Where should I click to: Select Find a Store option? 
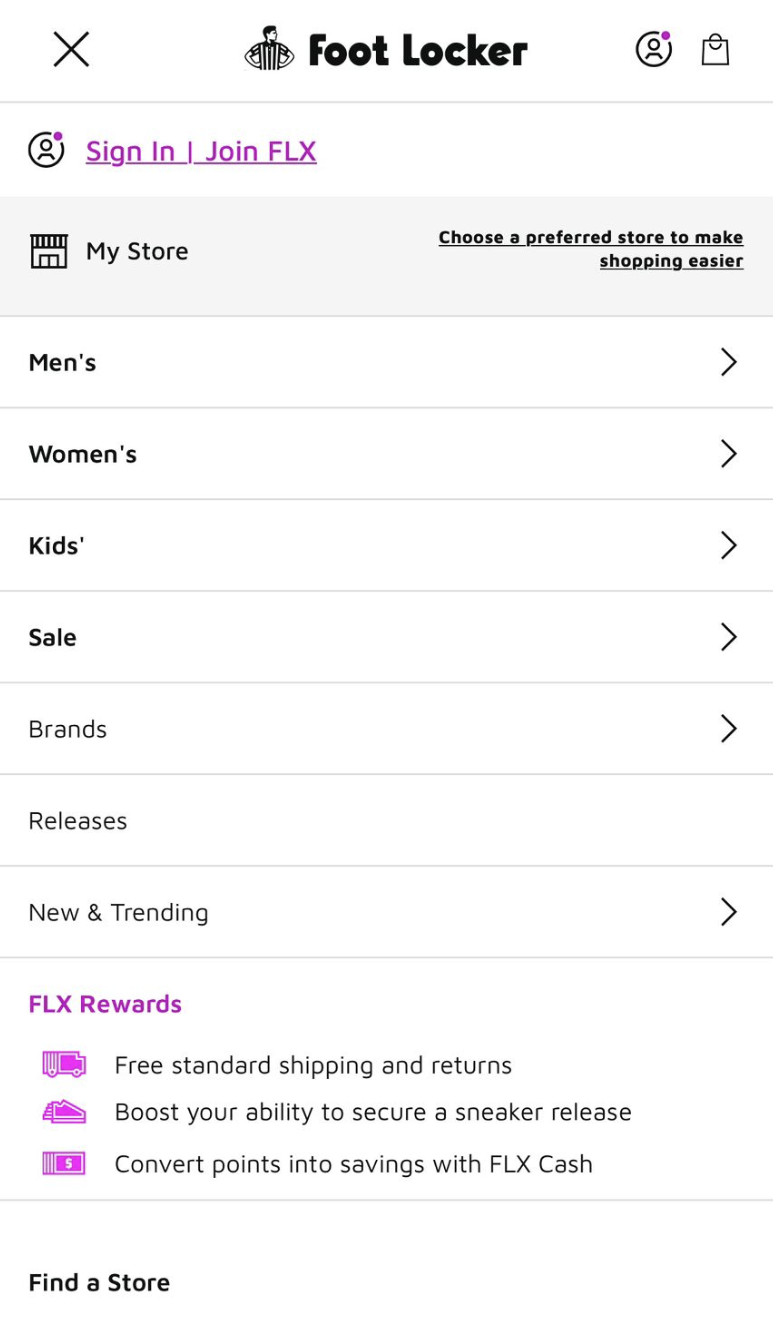tap(99, 1282)
